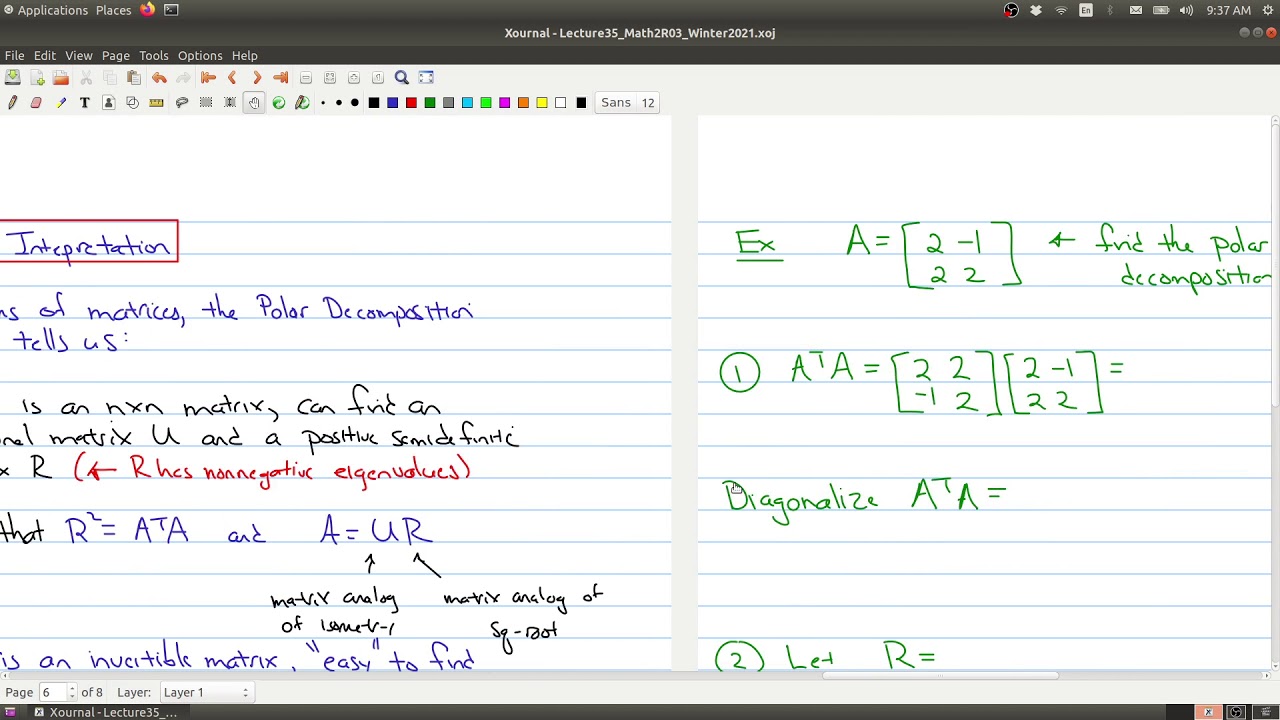Create a new journal with New icon

click(x=37, y=78)
